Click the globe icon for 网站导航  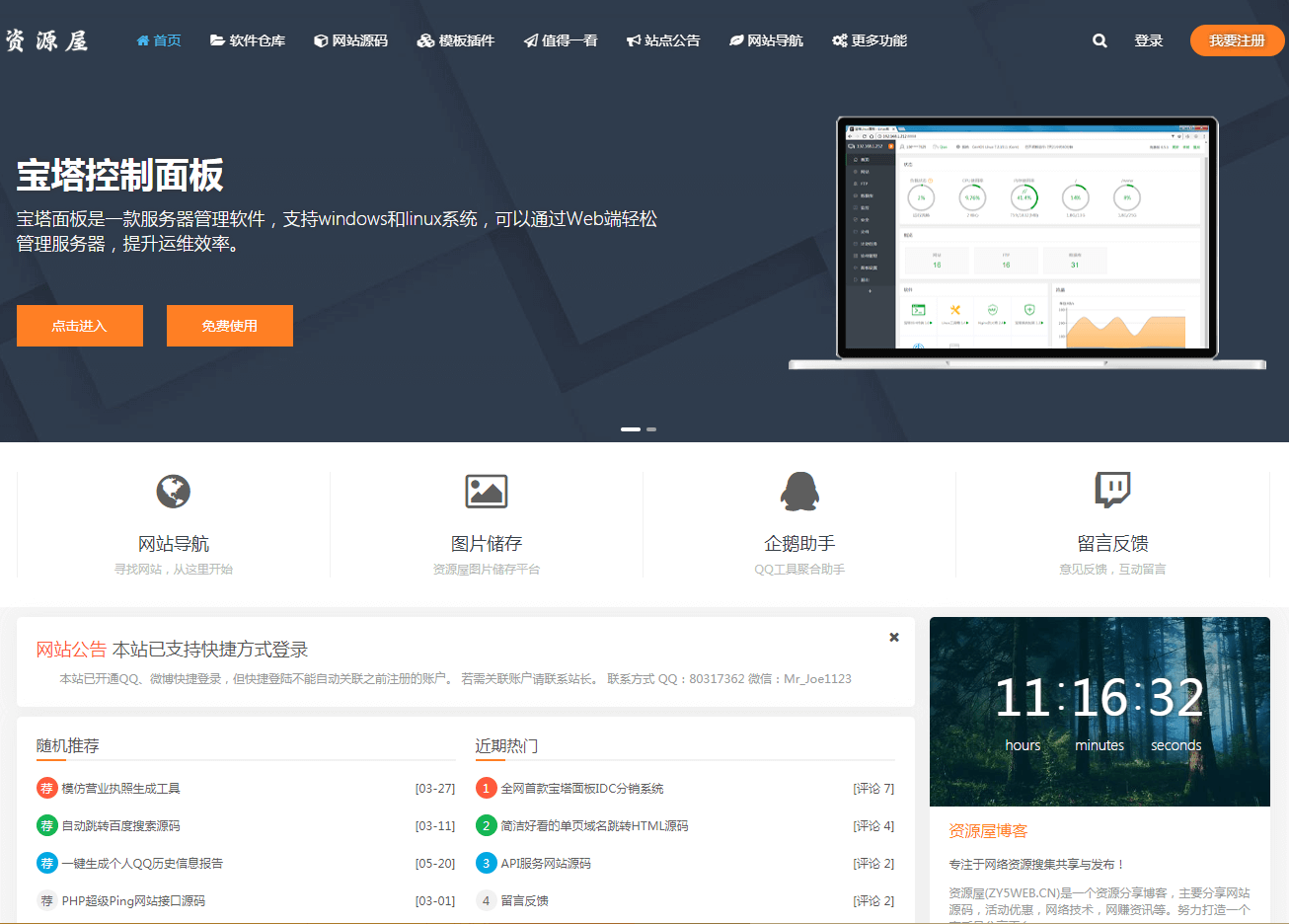pos(174,491)
